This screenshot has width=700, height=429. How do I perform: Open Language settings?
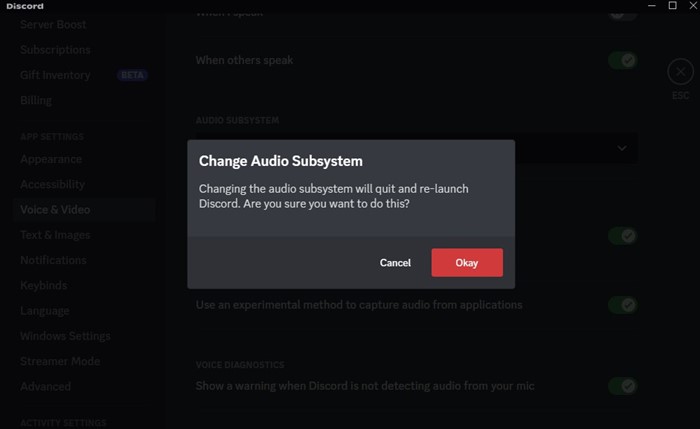pyautogui.click(x=45, y=311)
